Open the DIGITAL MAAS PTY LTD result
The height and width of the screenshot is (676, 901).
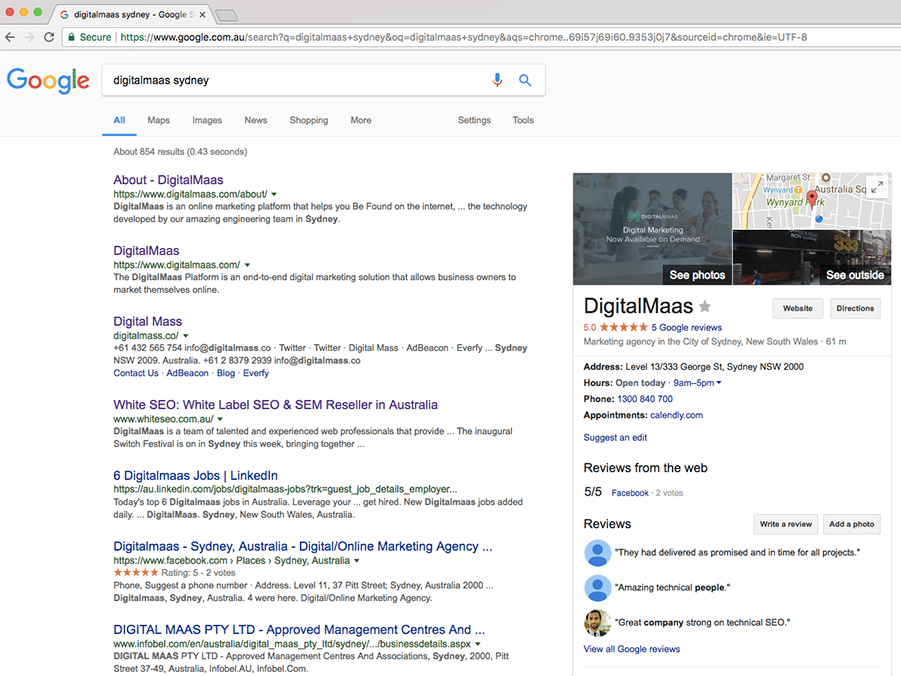pos(299,629)
